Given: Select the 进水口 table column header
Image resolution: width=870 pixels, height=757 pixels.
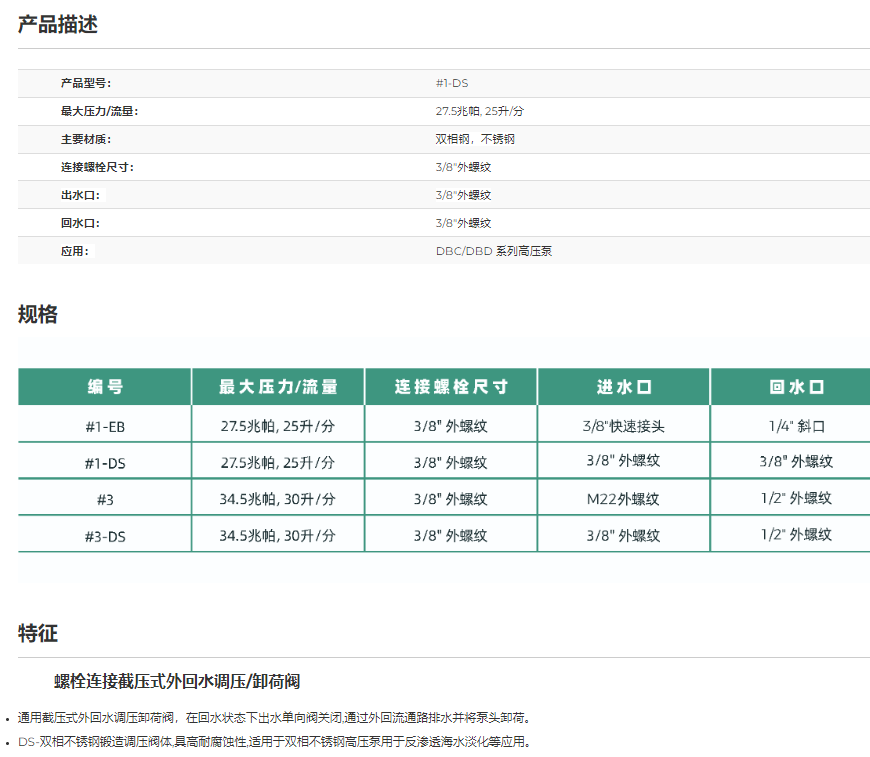Looking at the screenshot, I should (x=624, y=387).
